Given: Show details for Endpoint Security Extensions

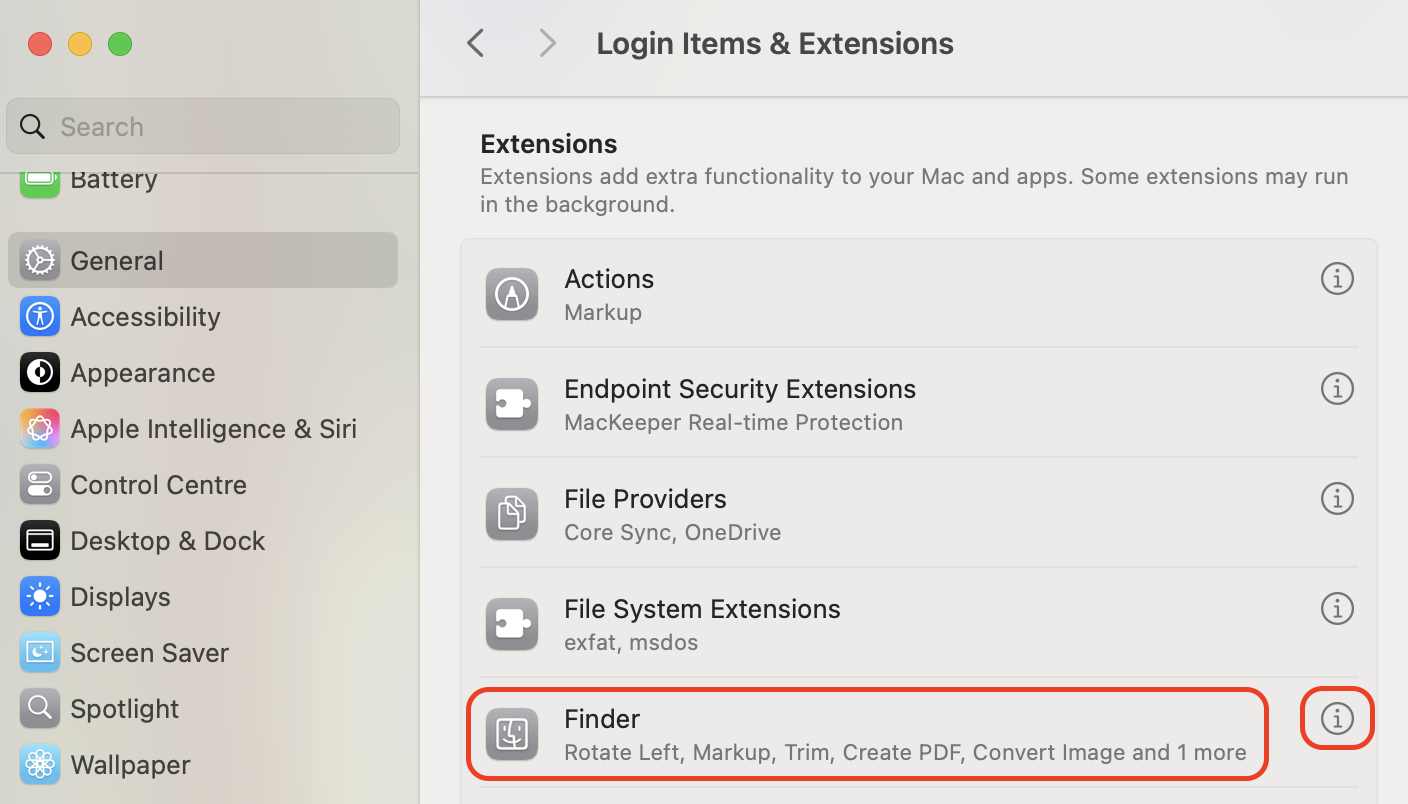Looking at the screenshot, I should [1337, 389].
